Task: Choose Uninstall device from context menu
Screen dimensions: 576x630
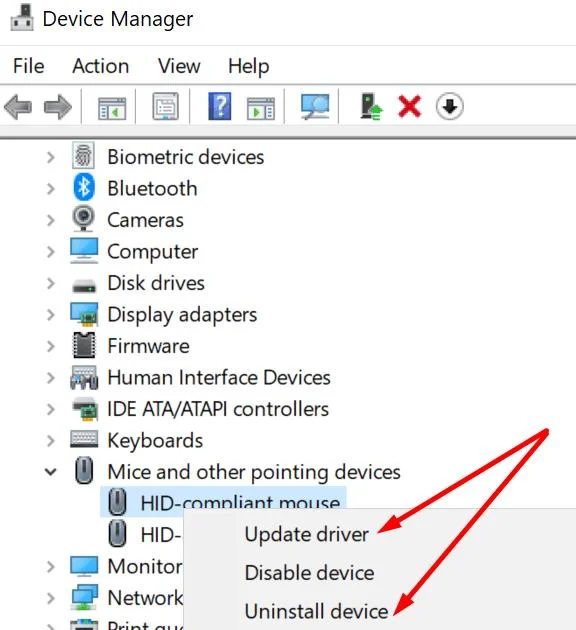Action: click(x=316, y=611)
